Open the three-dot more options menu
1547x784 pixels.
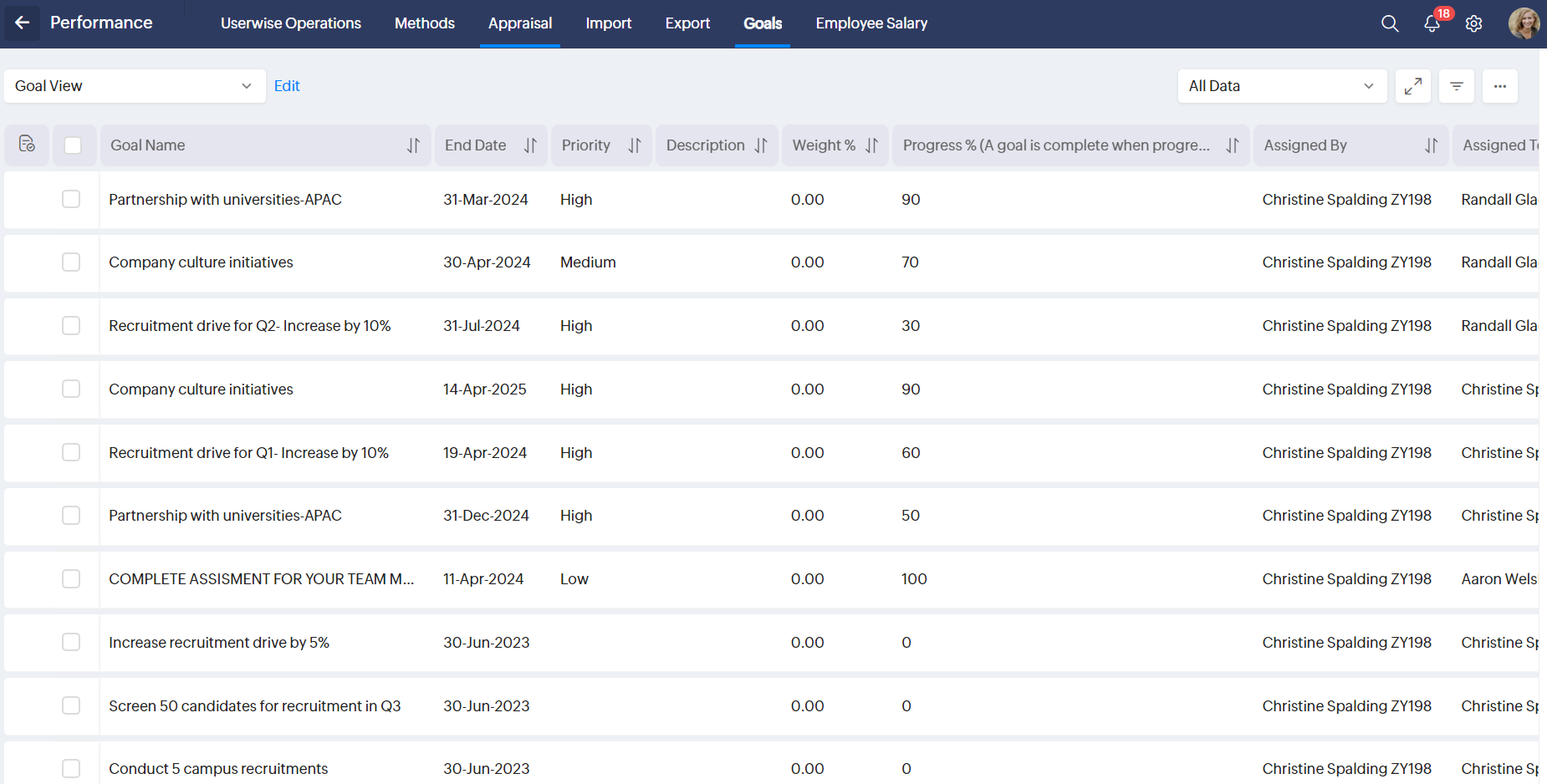[1500, 86]
